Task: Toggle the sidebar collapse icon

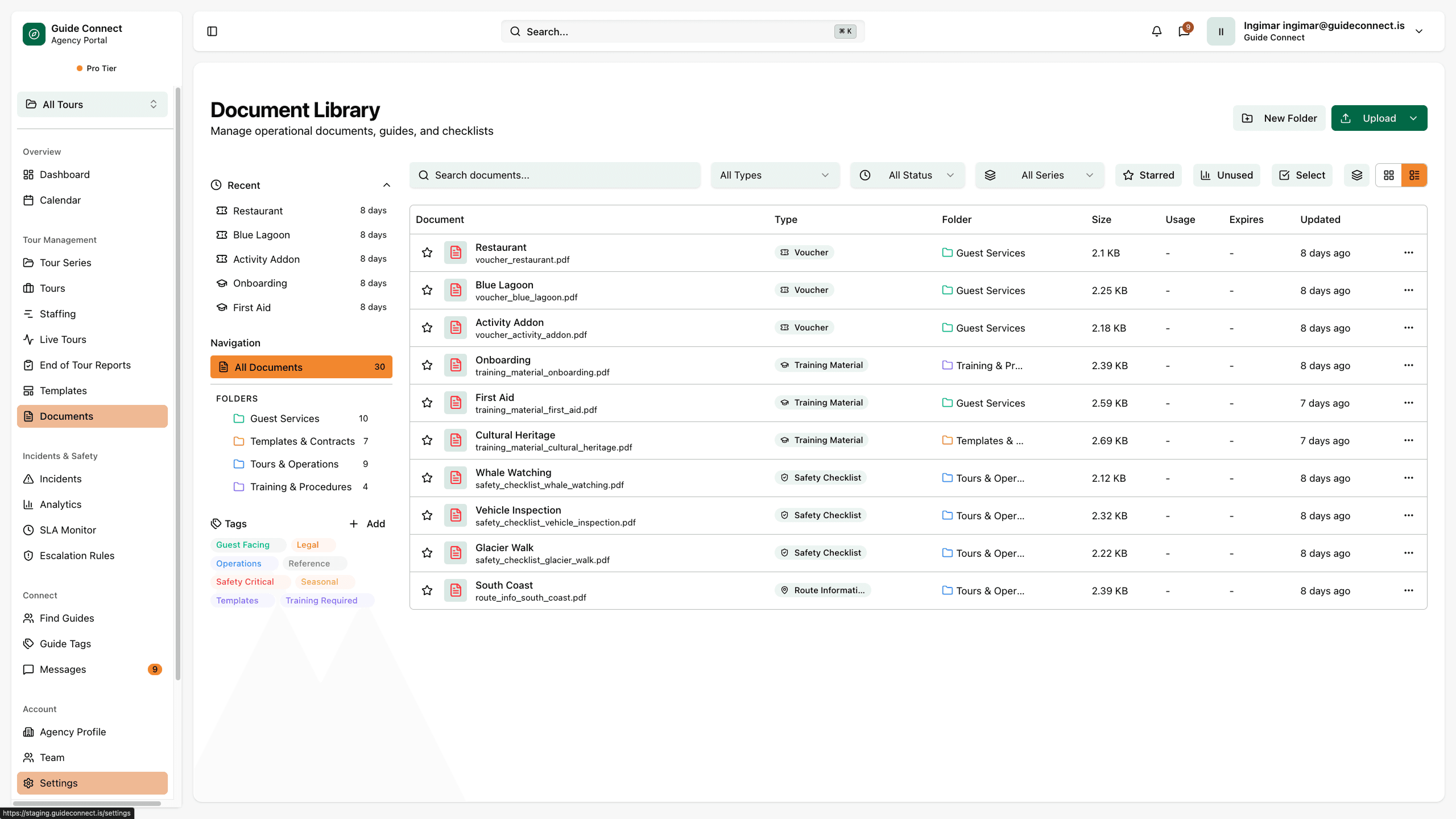Action: coord(212,31)
